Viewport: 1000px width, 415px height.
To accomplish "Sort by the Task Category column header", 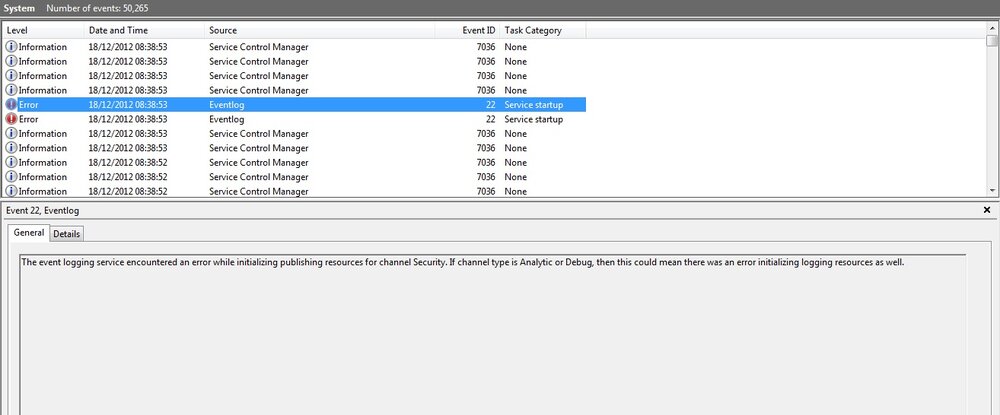I will tap(543, 31).
